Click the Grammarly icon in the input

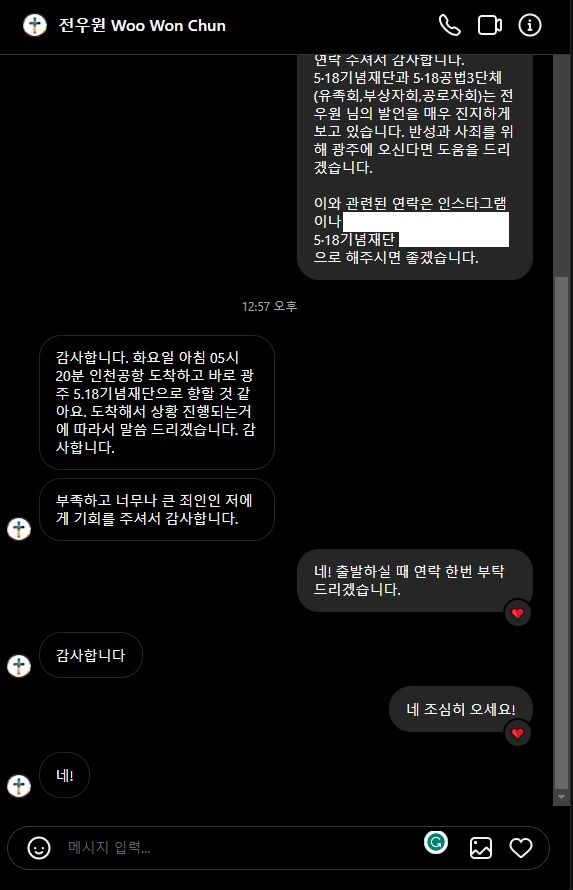coord(436,842)
